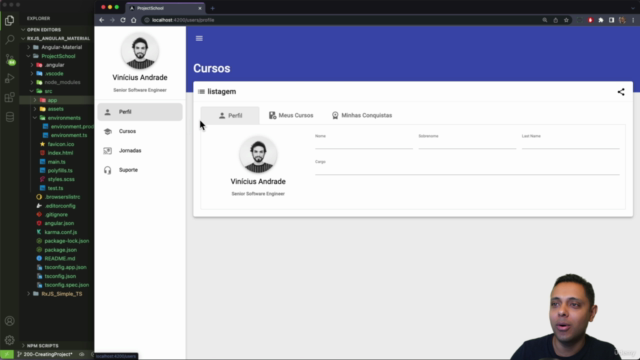Open .gitignore file
The image size is (640, 360).
tap(56, 215)
